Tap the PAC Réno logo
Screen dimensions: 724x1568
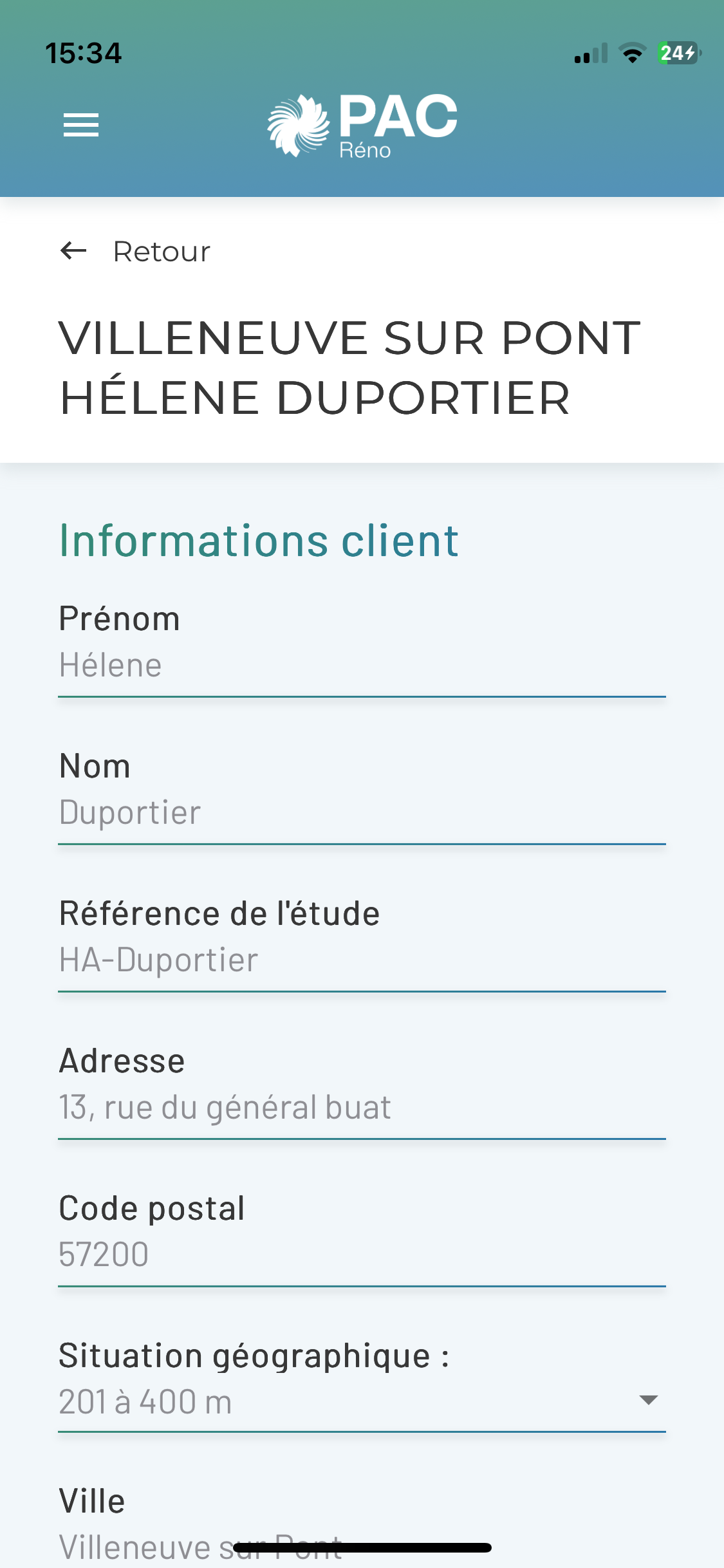362,126
